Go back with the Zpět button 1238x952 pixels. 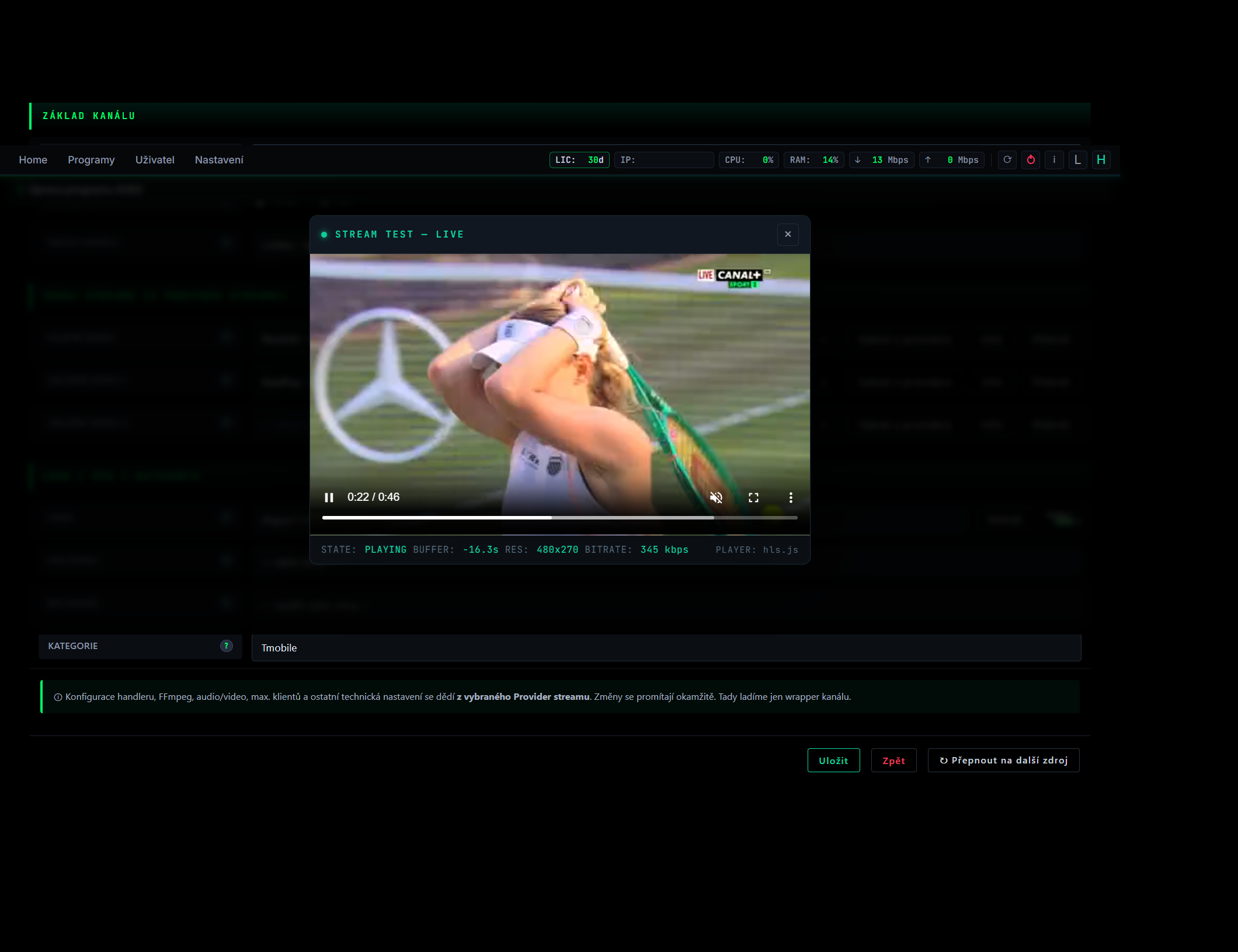[x=893, y=760]
